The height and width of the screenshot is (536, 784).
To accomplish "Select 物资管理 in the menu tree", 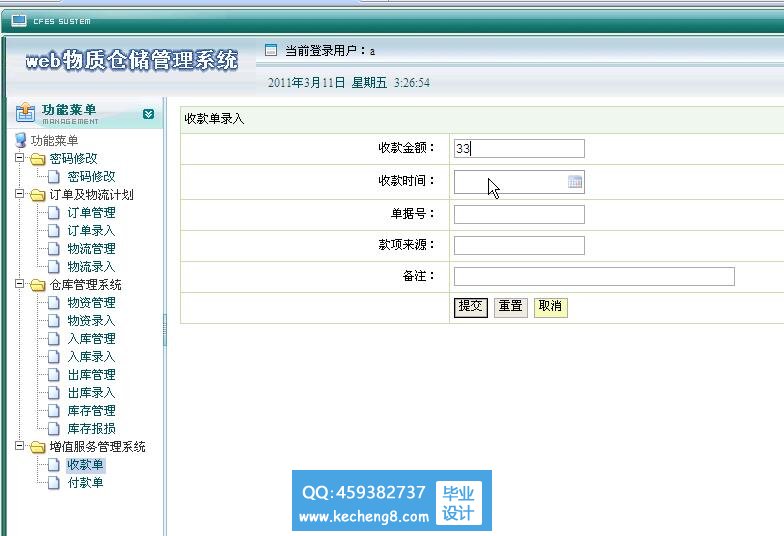I will (x=92, y=302).
